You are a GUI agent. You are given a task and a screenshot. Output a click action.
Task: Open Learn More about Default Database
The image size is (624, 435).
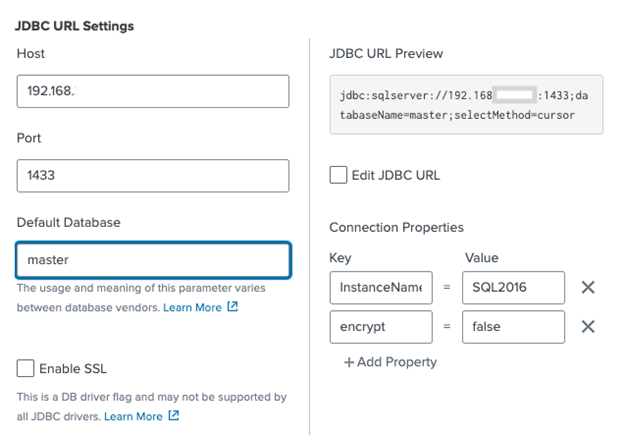point(192,307)
